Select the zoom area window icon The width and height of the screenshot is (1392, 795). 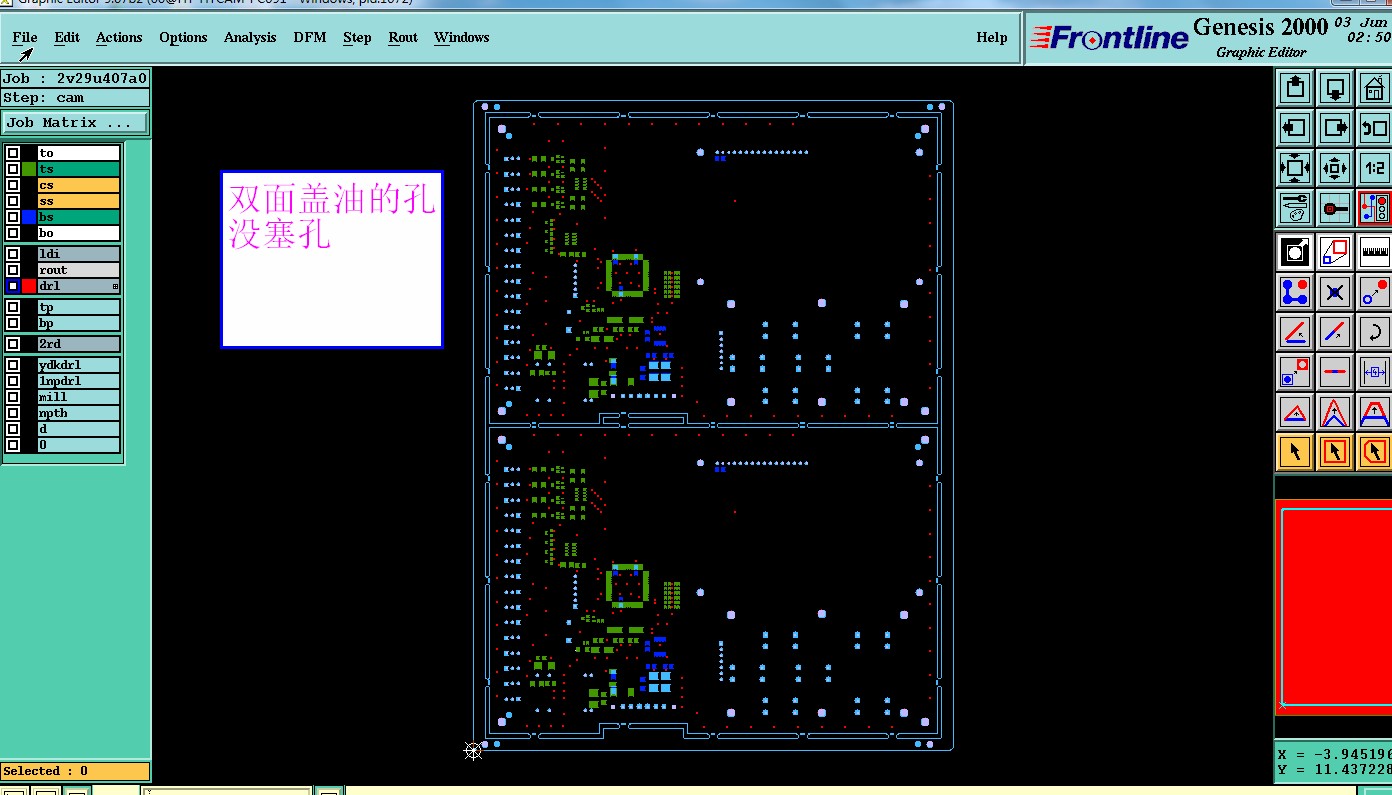(x=1335, y=252)
